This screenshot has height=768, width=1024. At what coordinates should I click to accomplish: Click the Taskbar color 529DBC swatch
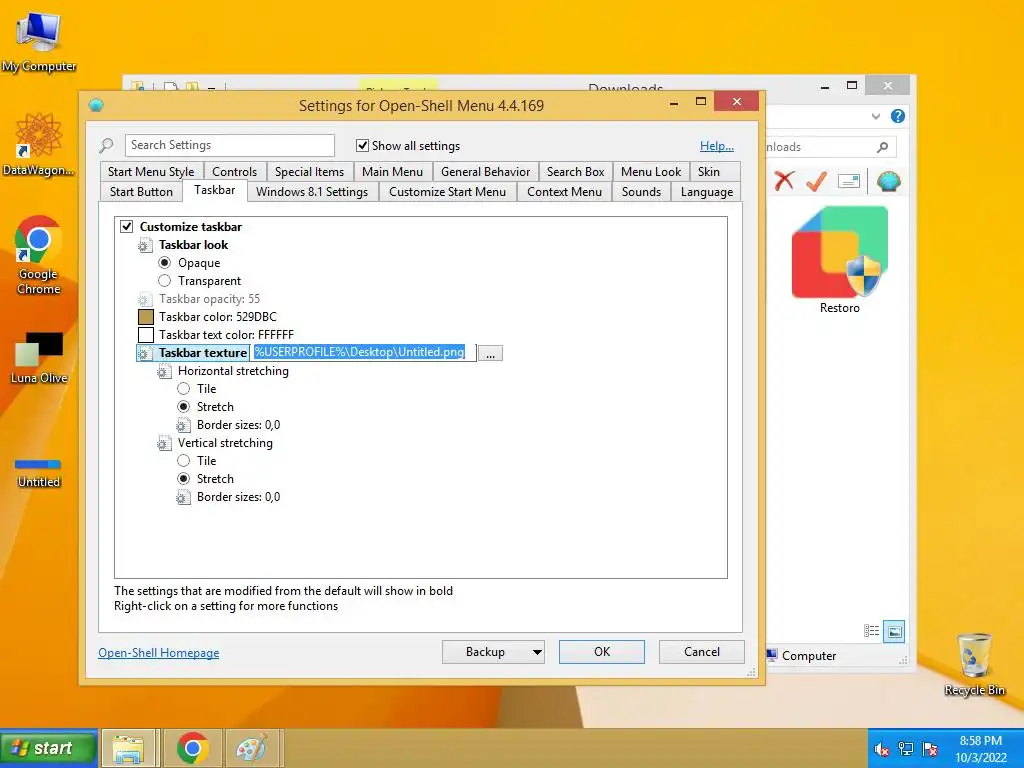coord(146,317)
